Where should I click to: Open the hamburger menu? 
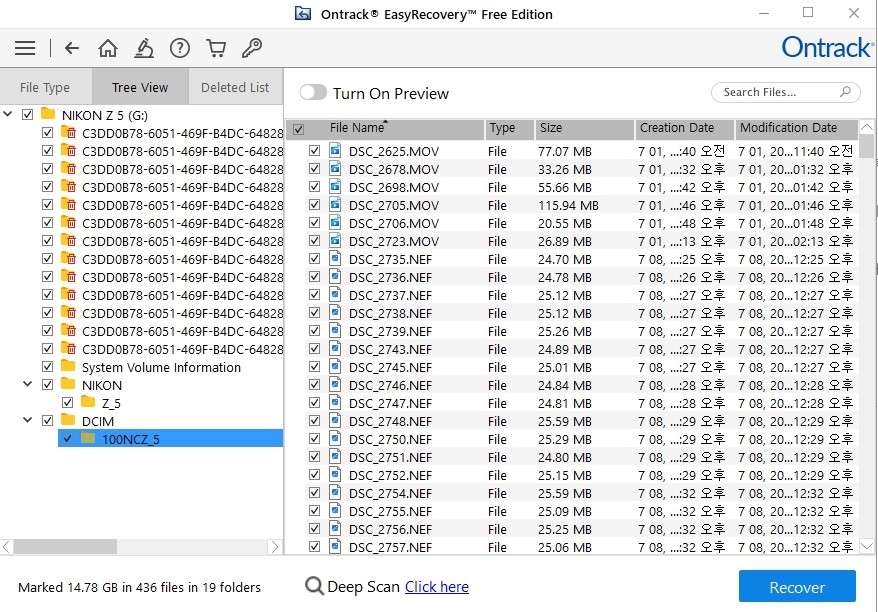coord(24,47)
